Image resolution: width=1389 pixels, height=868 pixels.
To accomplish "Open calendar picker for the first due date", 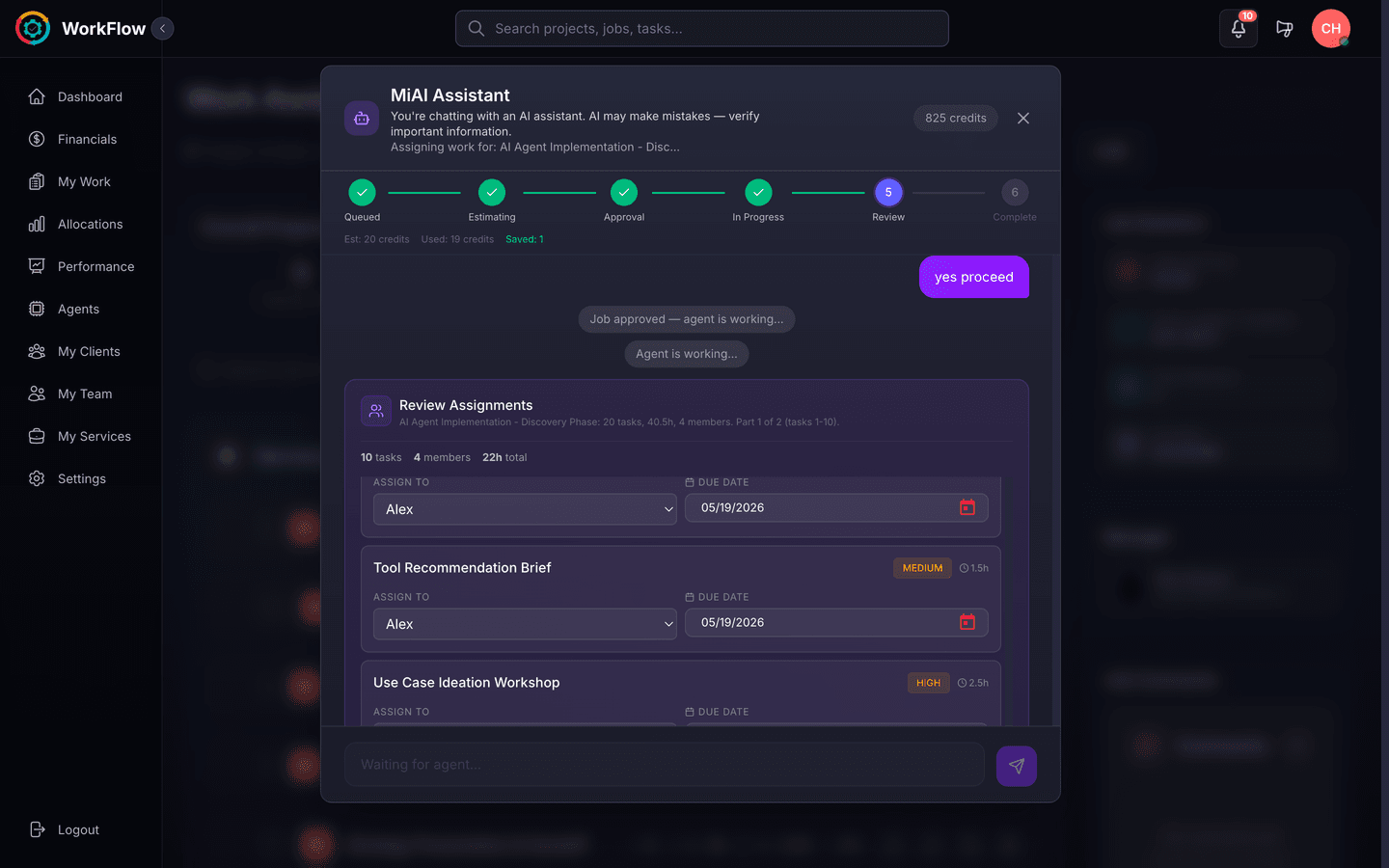I will click(x=967, y=507).
